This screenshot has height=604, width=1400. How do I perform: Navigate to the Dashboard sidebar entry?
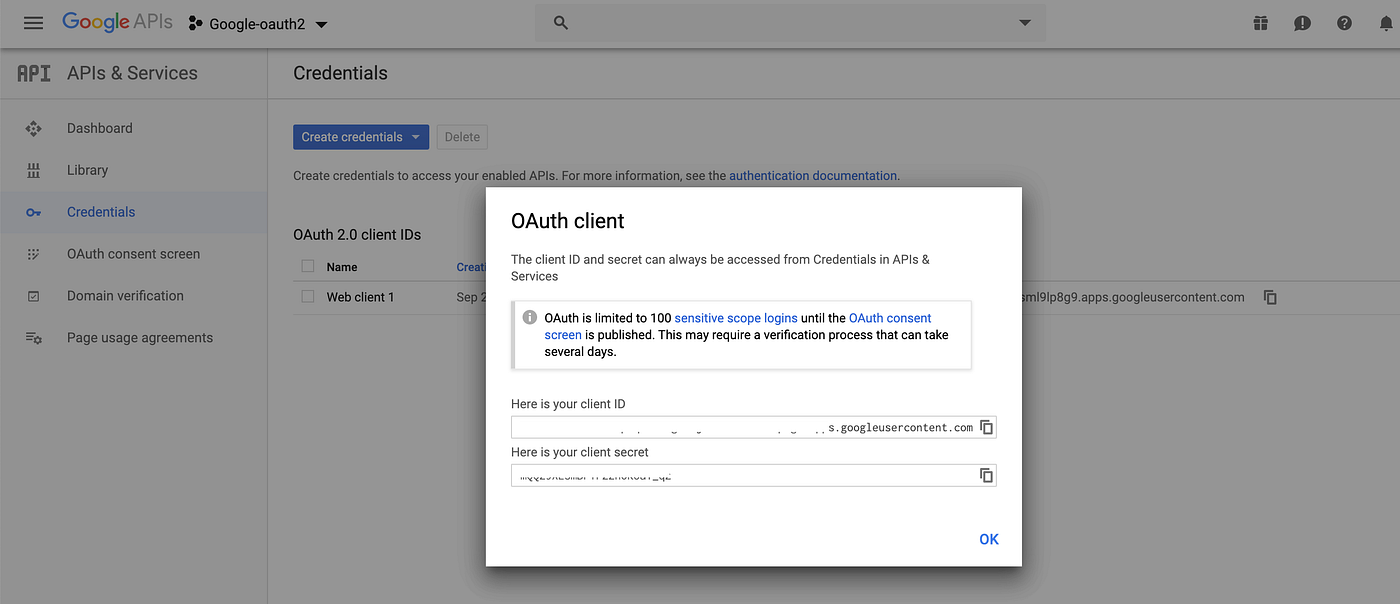(x=99, y=128)
